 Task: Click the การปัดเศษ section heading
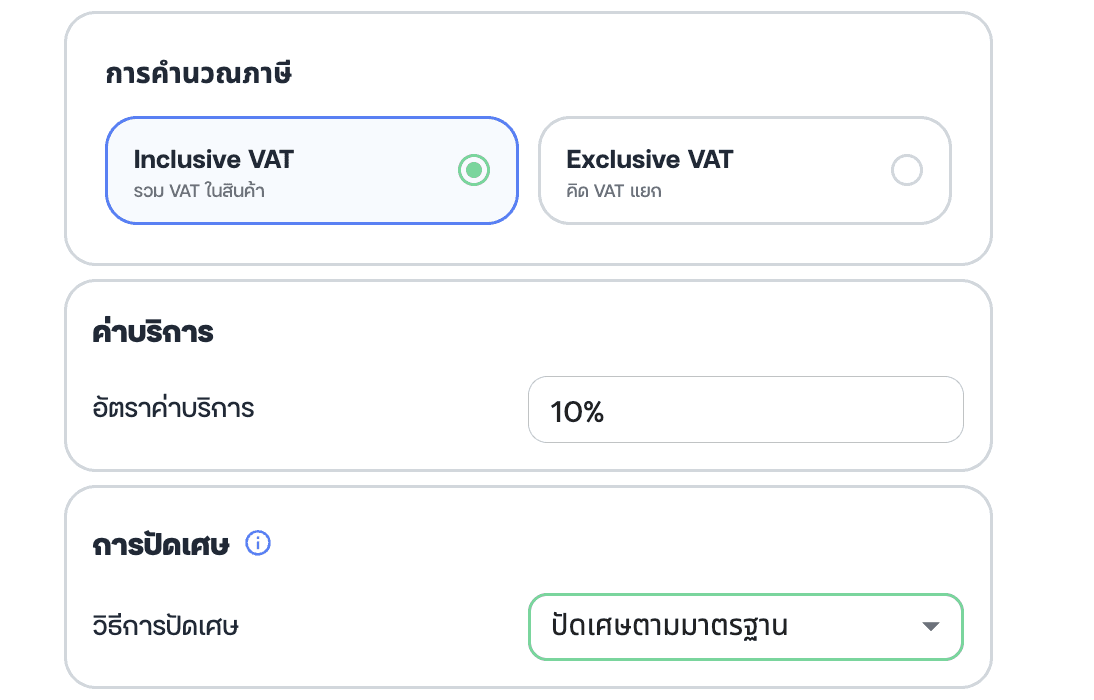point(160,544)
